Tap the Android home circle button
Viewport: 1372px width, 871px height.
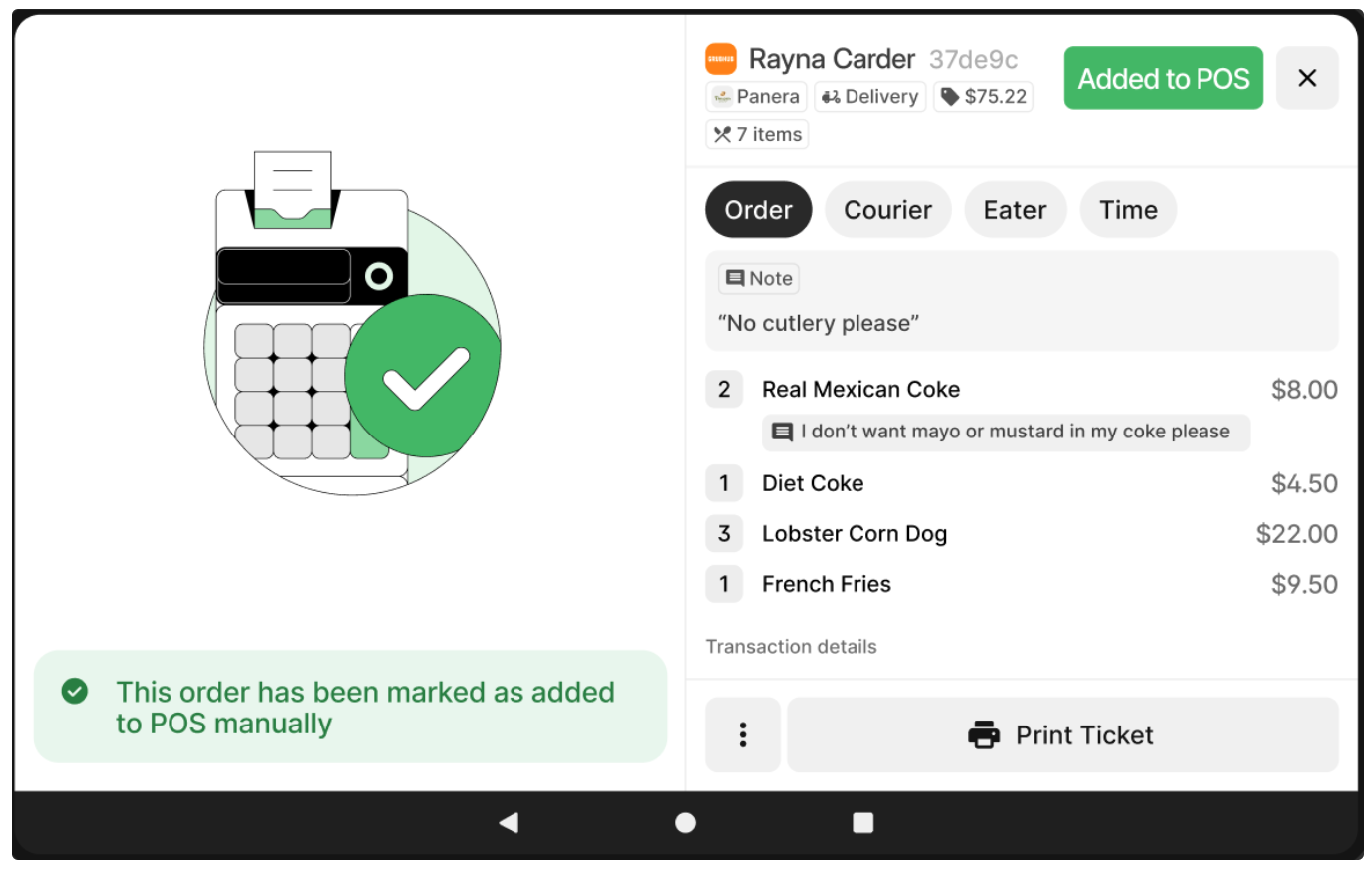(x=685, y=823)
